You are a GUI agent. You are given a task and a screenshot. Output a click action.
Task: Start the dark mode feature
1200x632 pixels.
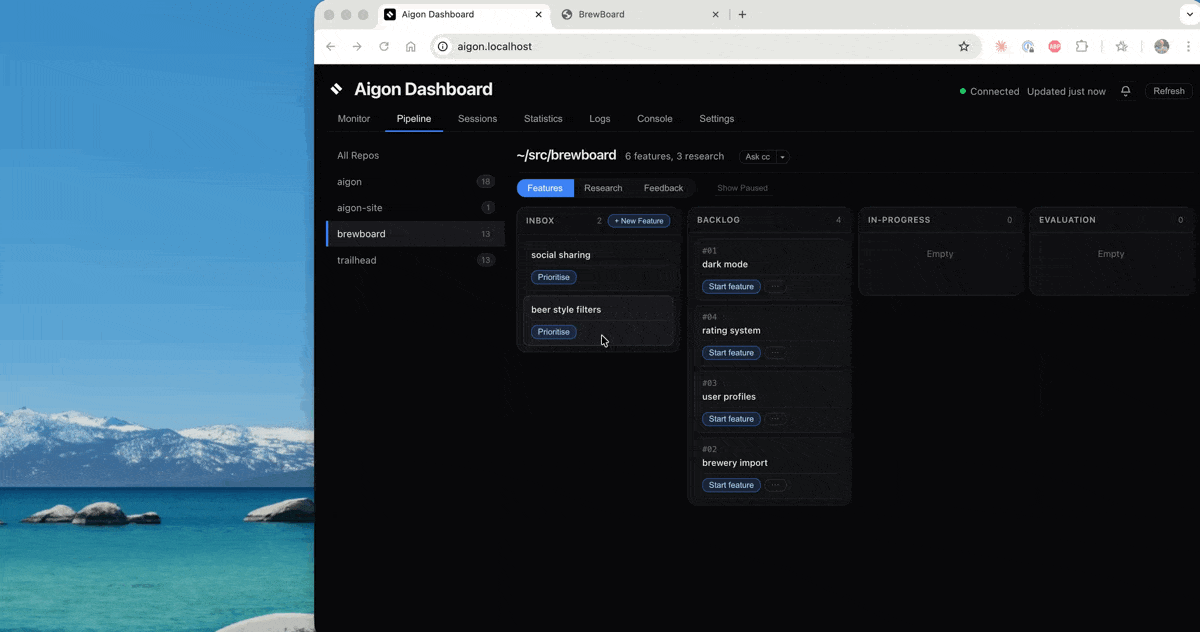[730, 286]
